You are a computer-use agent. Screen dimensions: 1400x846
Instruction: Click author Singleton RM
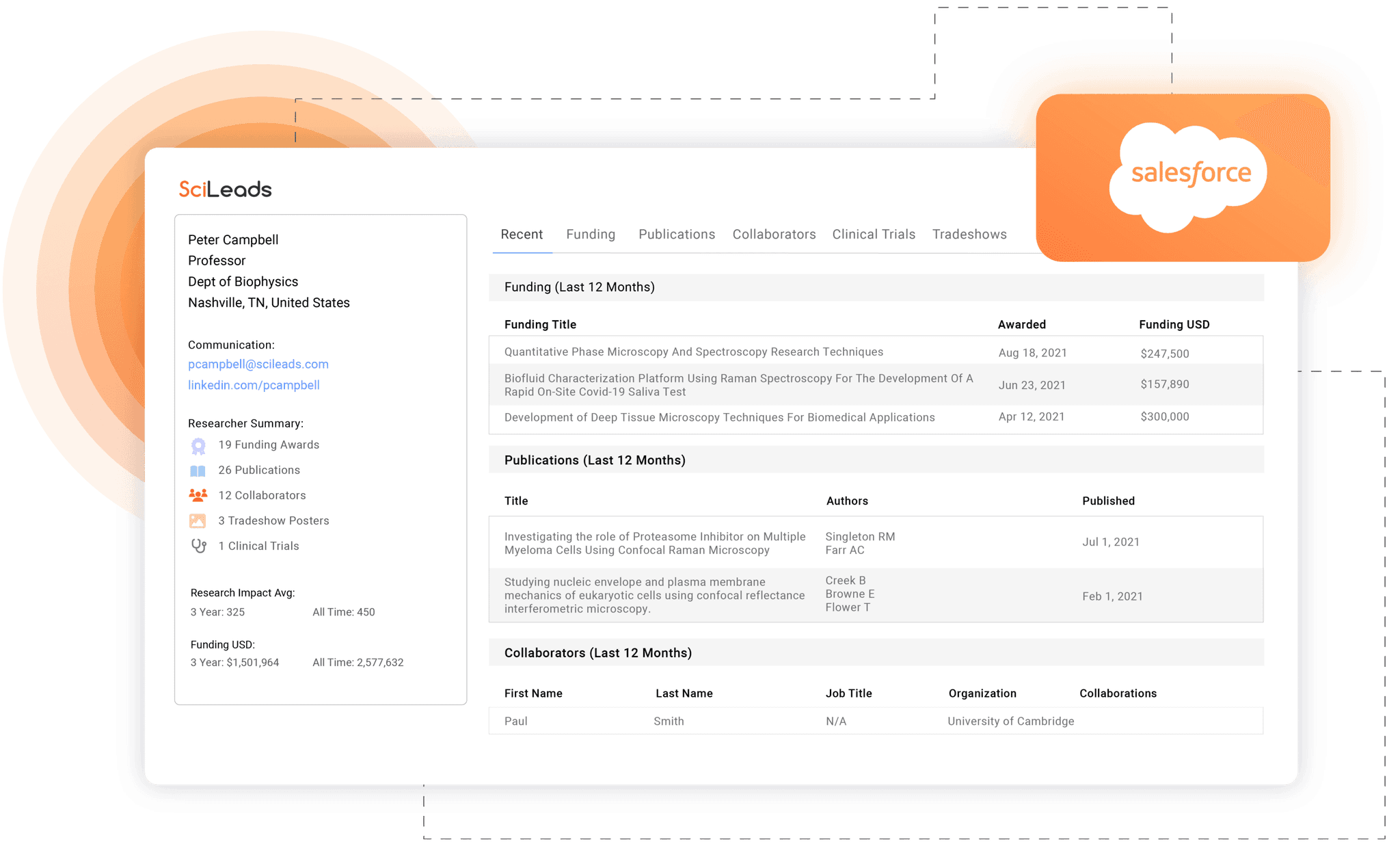pos(860,537)
